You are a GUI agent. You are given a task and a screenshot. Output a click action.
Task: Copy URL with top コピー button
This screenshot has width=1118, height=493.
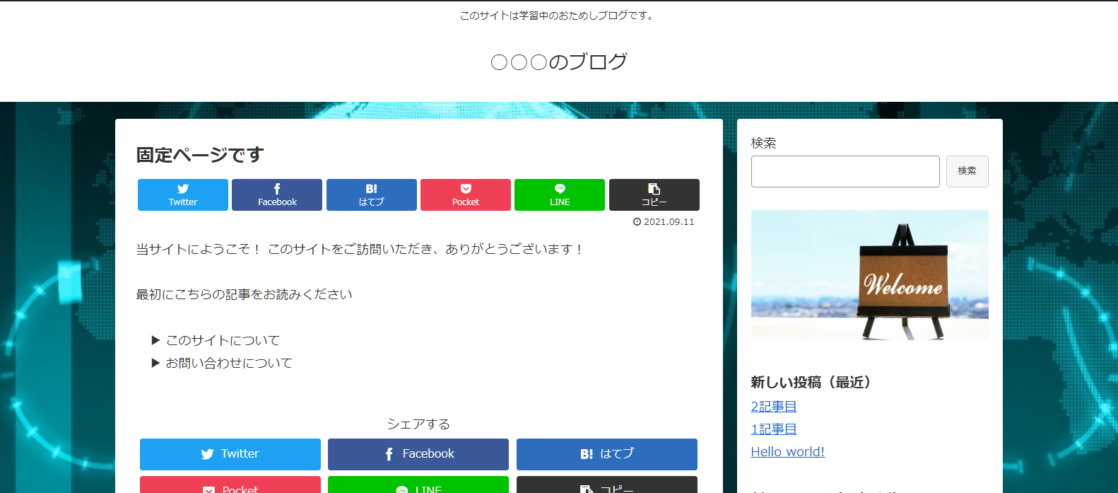[x=654, y=195]
